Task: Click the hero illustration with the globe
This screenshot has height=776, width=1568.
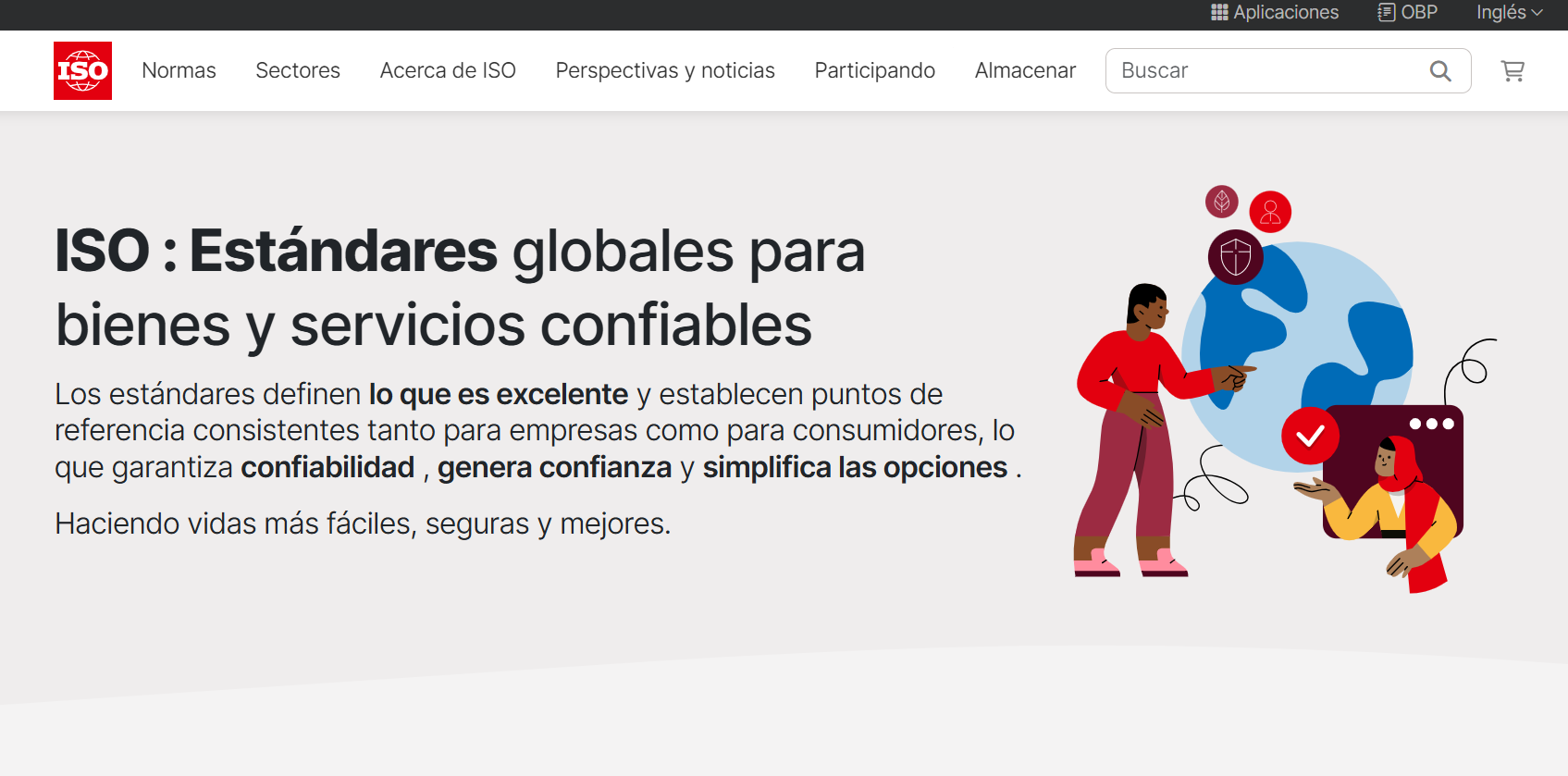Action: point(1284,388)
